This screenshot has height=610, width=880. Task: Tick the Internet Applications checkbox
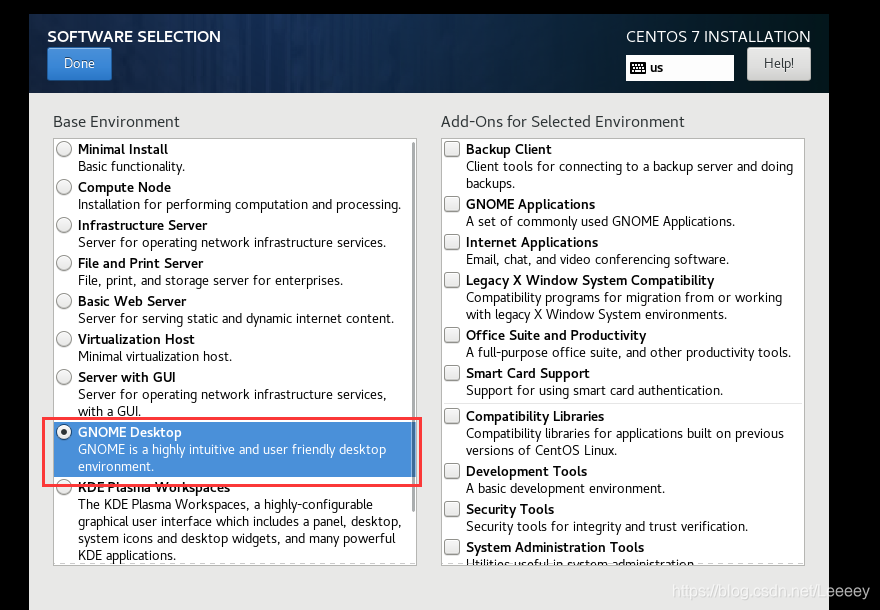click(x=452, y=242)
